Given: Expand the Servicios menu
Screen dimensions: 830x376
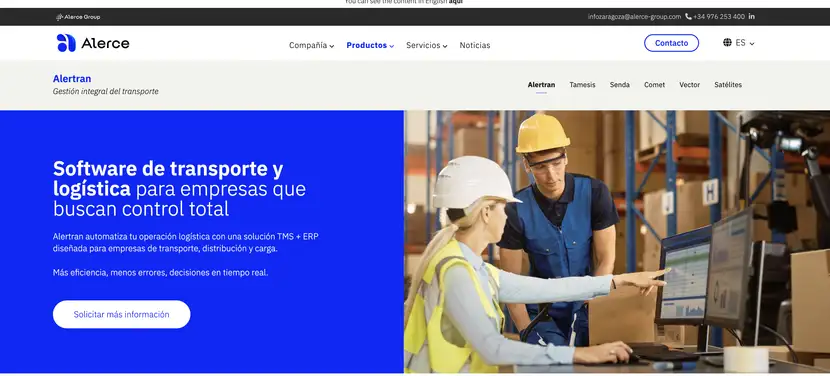Looking at the screenshot, I should click(x=427, y=46).
